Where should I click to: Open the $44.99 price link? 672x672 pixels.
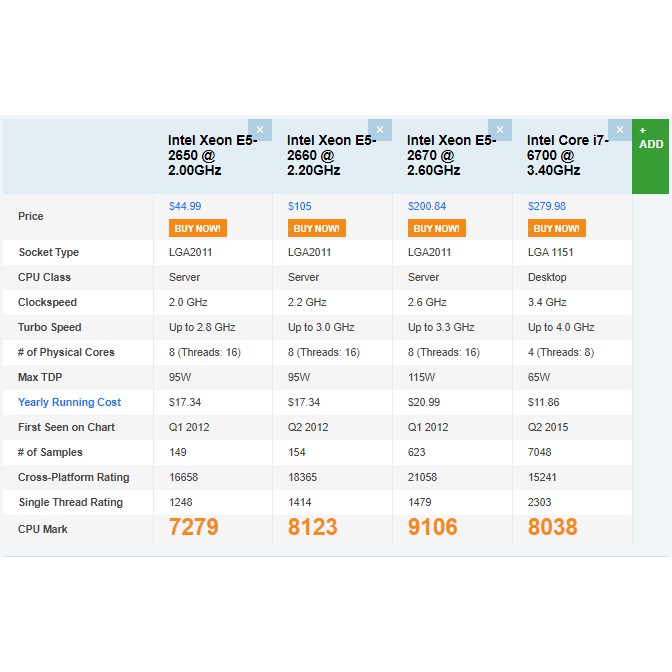[185, 206]
